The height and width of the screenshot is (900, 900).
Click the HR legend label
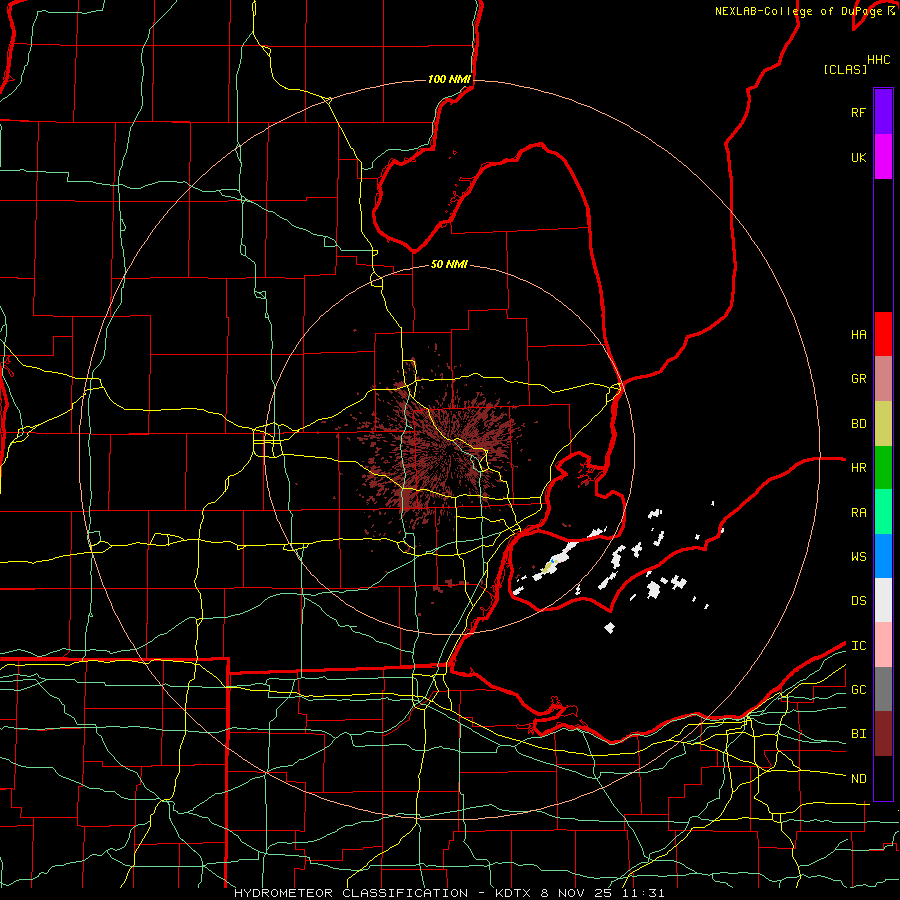click(858, 468)
